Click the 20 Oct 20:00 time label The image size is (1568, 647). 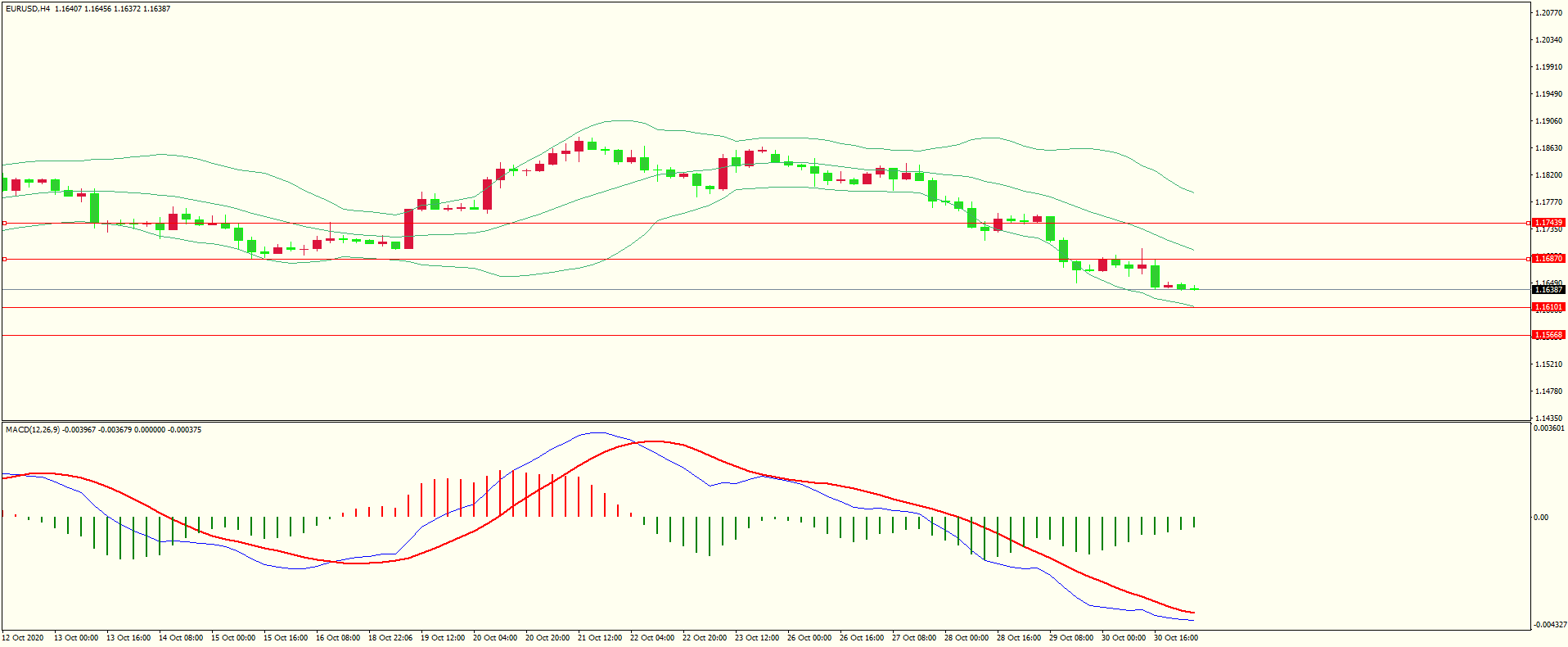coord(547,638)
